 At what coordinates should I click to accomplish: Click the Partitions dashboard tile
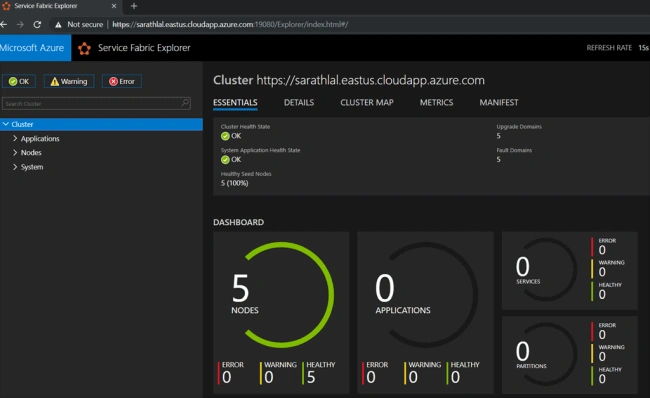(x=570, y=355)
